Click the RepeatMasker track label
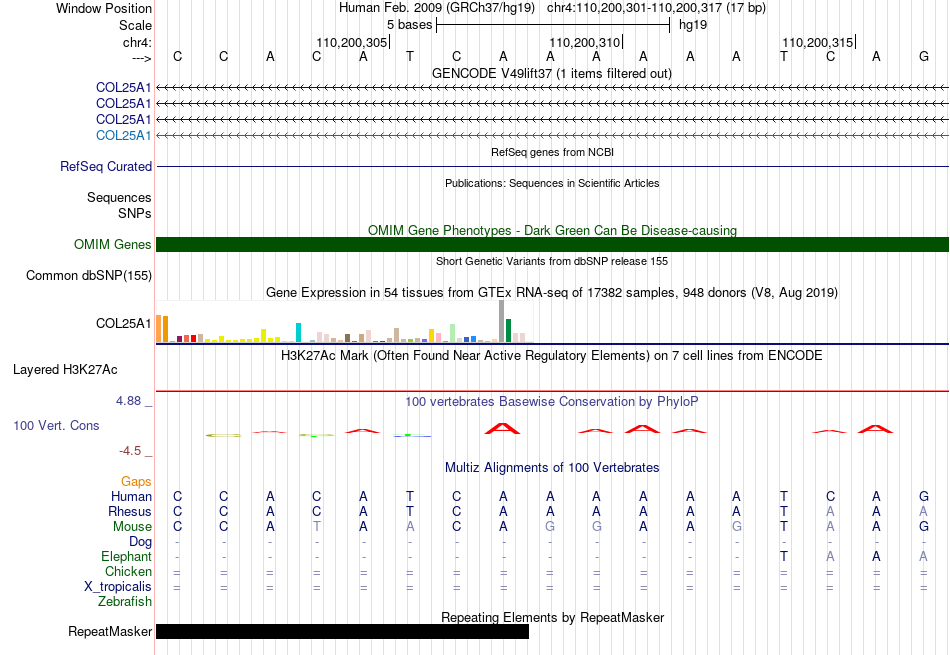 click(110, 631)
